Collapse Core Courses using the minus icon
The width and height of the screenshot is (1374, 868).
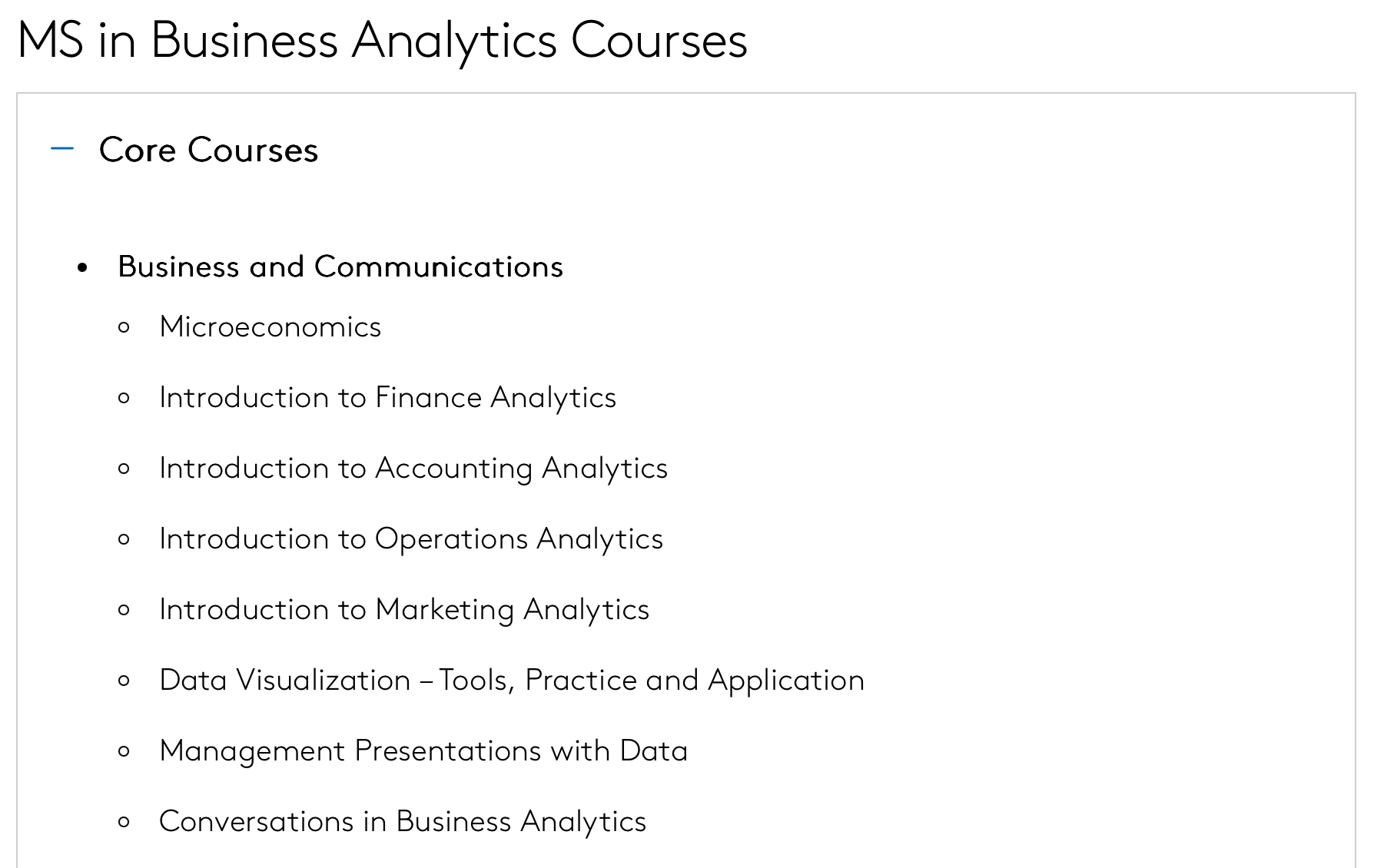point(62,149)
